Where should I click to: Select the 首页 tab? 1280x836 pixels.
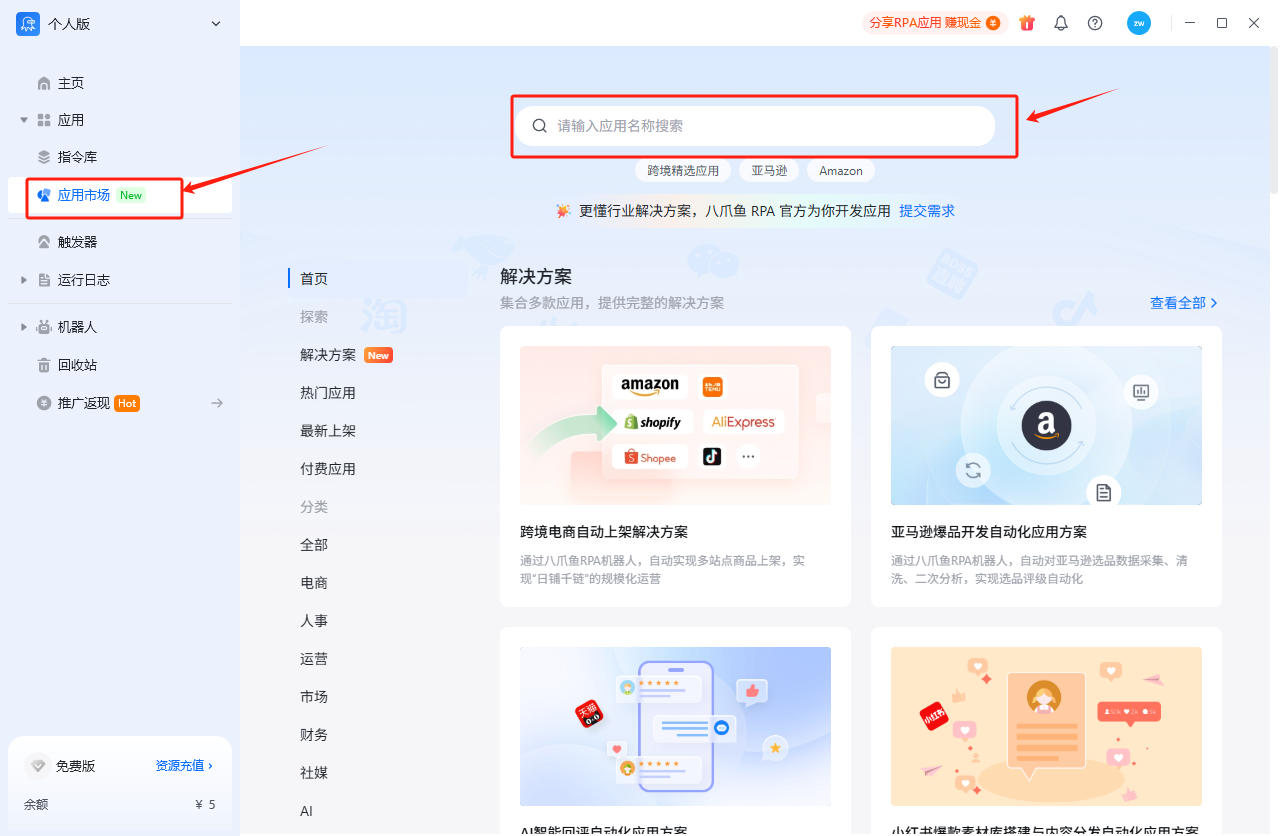(x=314, y=279)
